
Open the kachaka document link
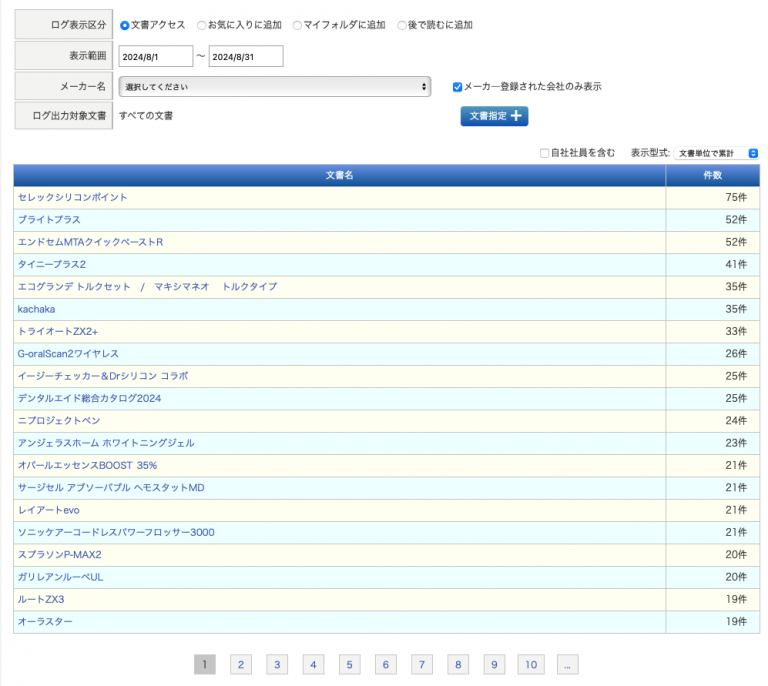coord(36,309)
